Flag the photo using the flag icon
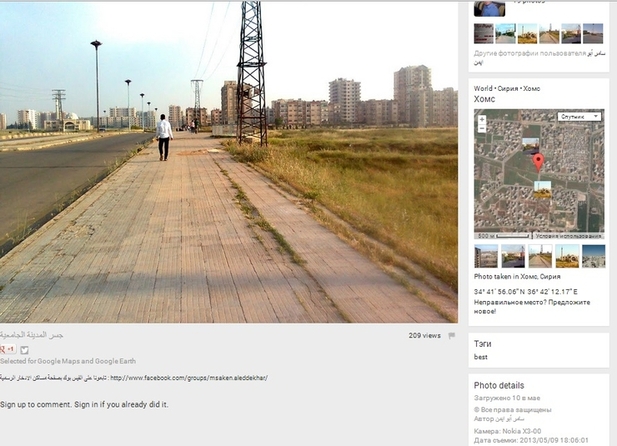The height and width of the screenshot is (446, 617). tap(452, 336)
